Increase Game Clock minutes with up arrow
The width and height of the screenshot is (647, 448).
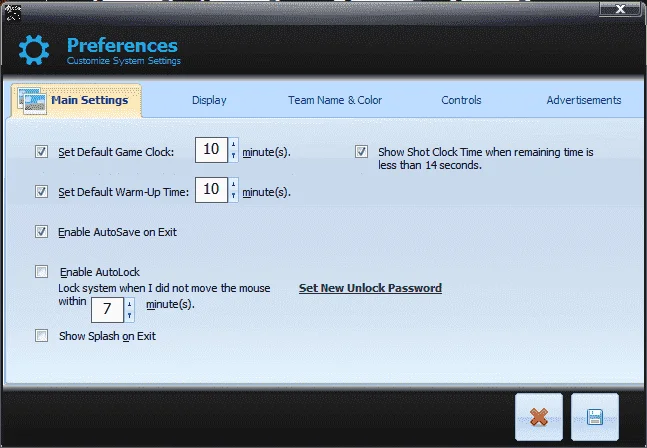234,144
